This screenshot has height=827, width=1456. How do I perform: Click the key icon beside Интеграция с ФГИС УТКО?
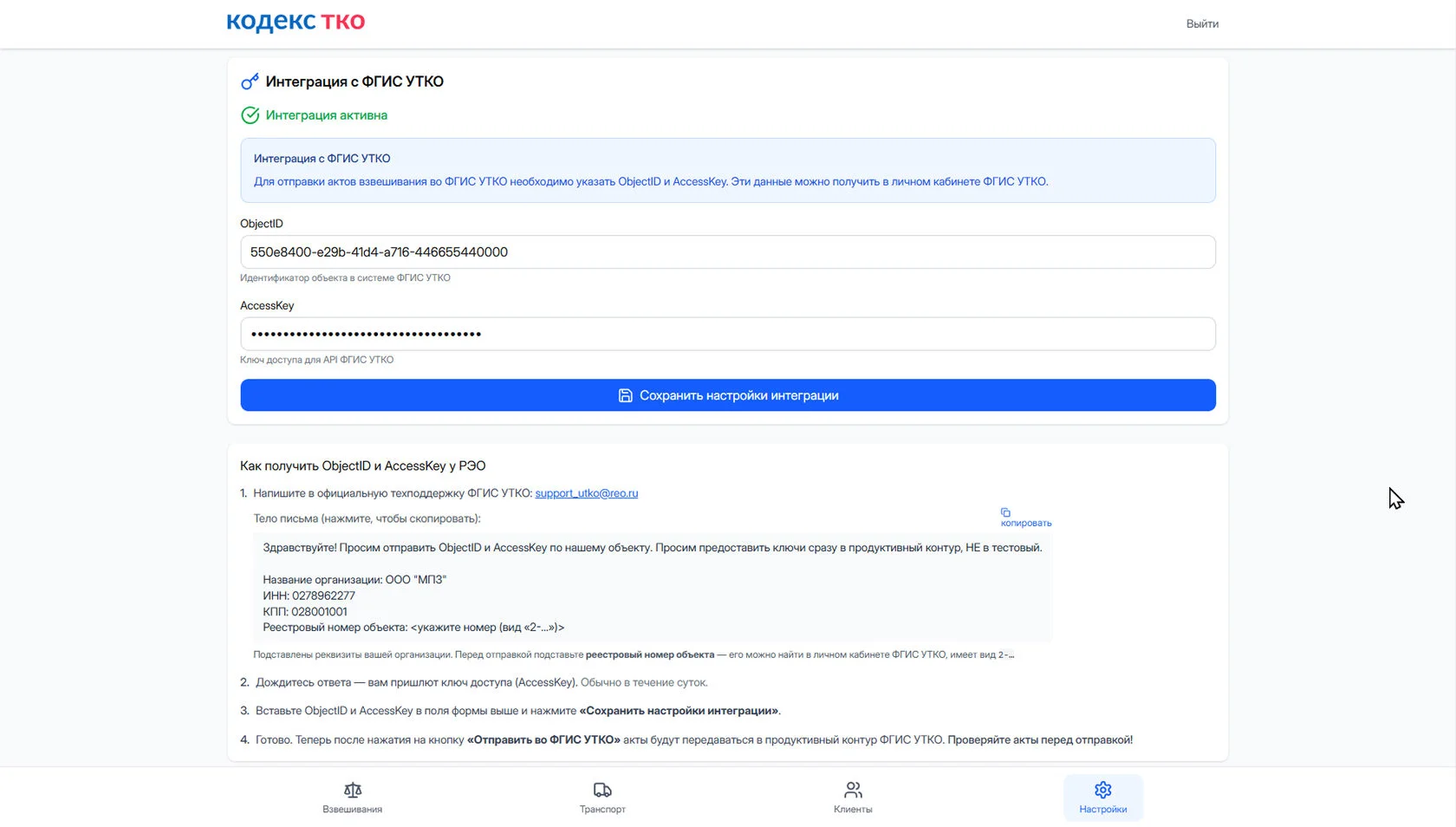250,81
